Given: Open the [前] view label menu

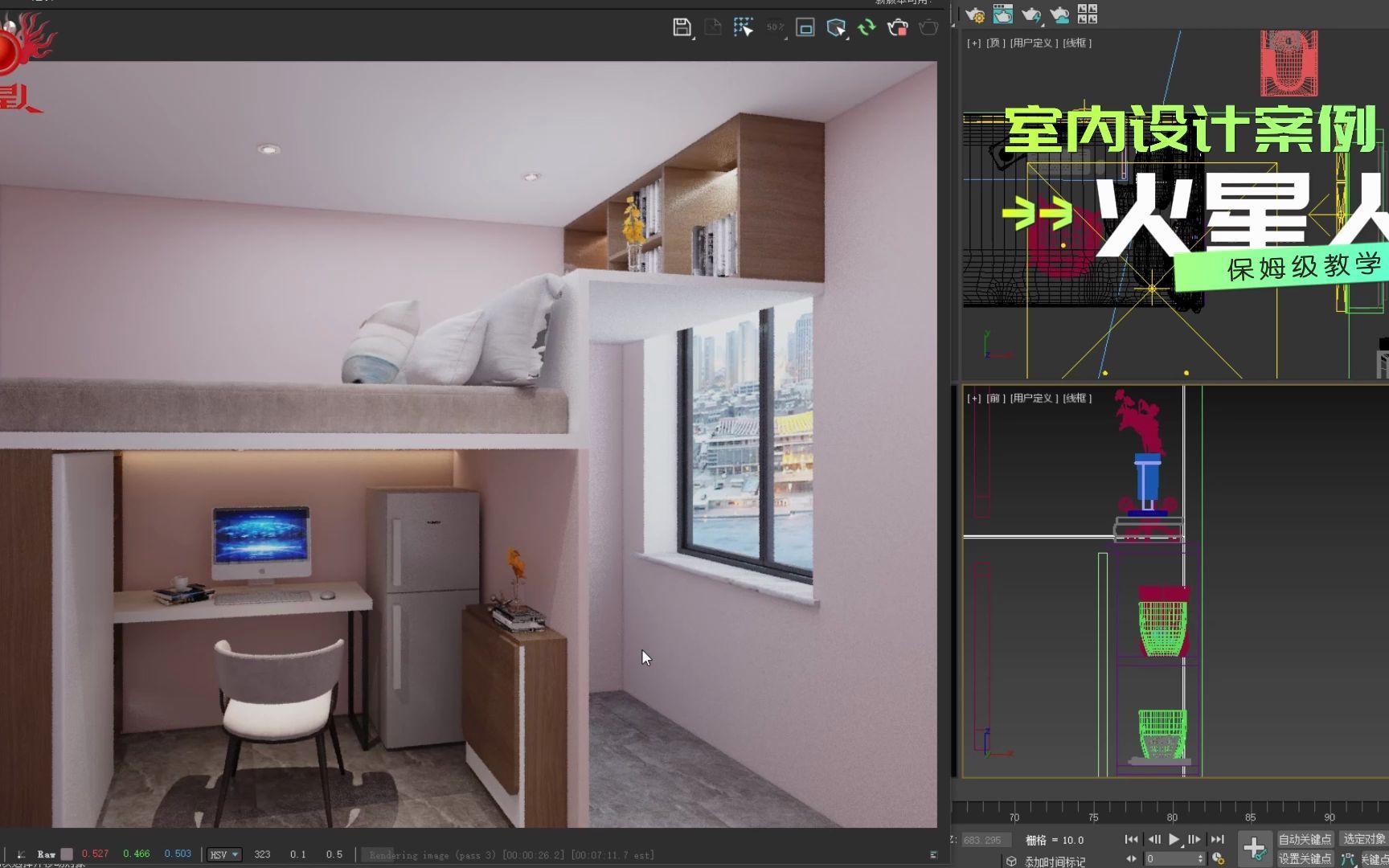Looking at the screenshot, I should (x=995, y=398).
